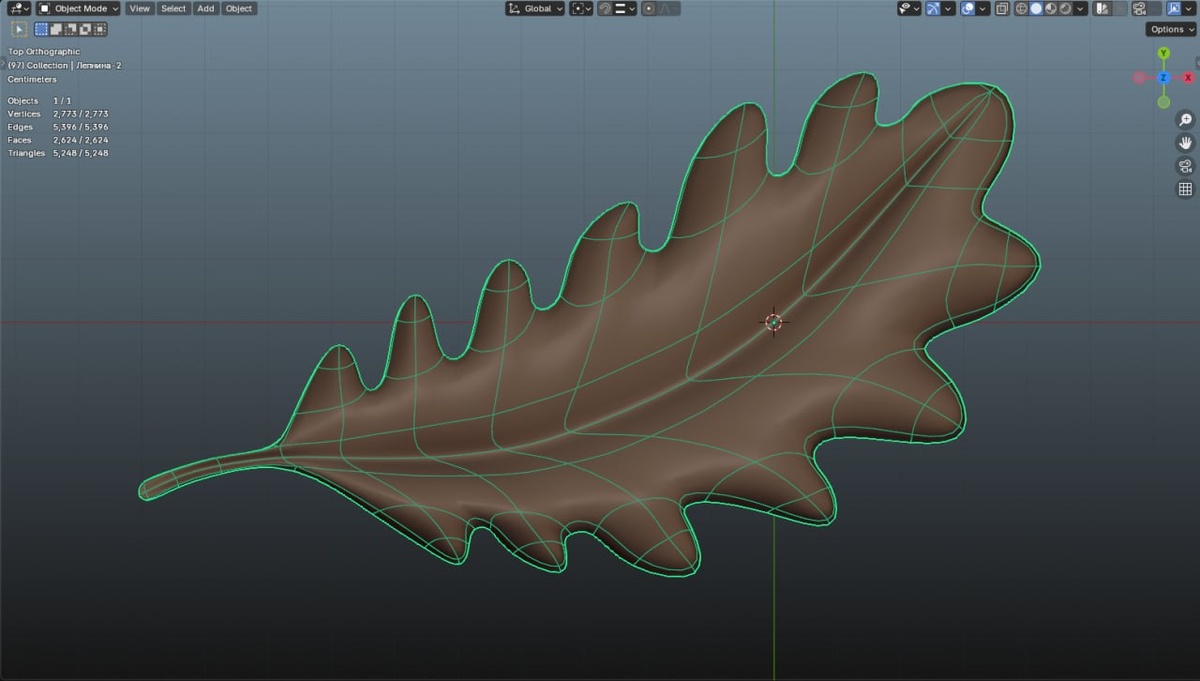Toggle the camera view button
Screen dimensions: 1200x681
tap(1185, 166)
